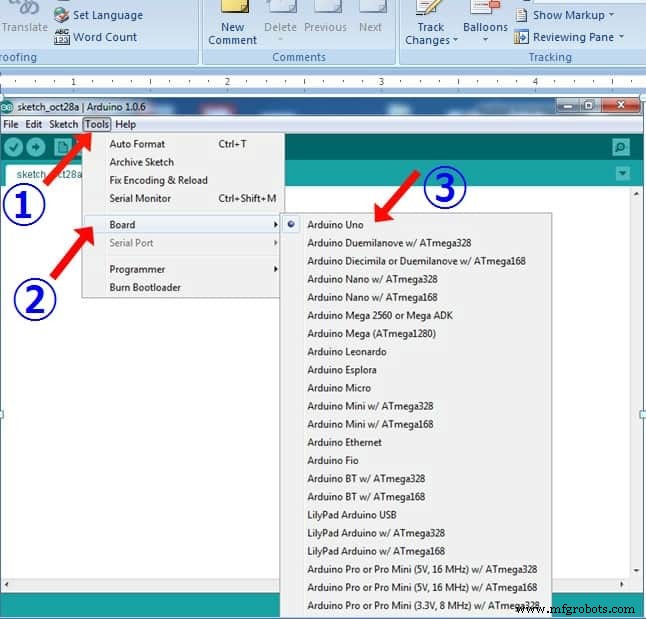Choose Arduino Leonardo from board list
Viewport: 646px width, 619px height.
[x=346, y=352]
